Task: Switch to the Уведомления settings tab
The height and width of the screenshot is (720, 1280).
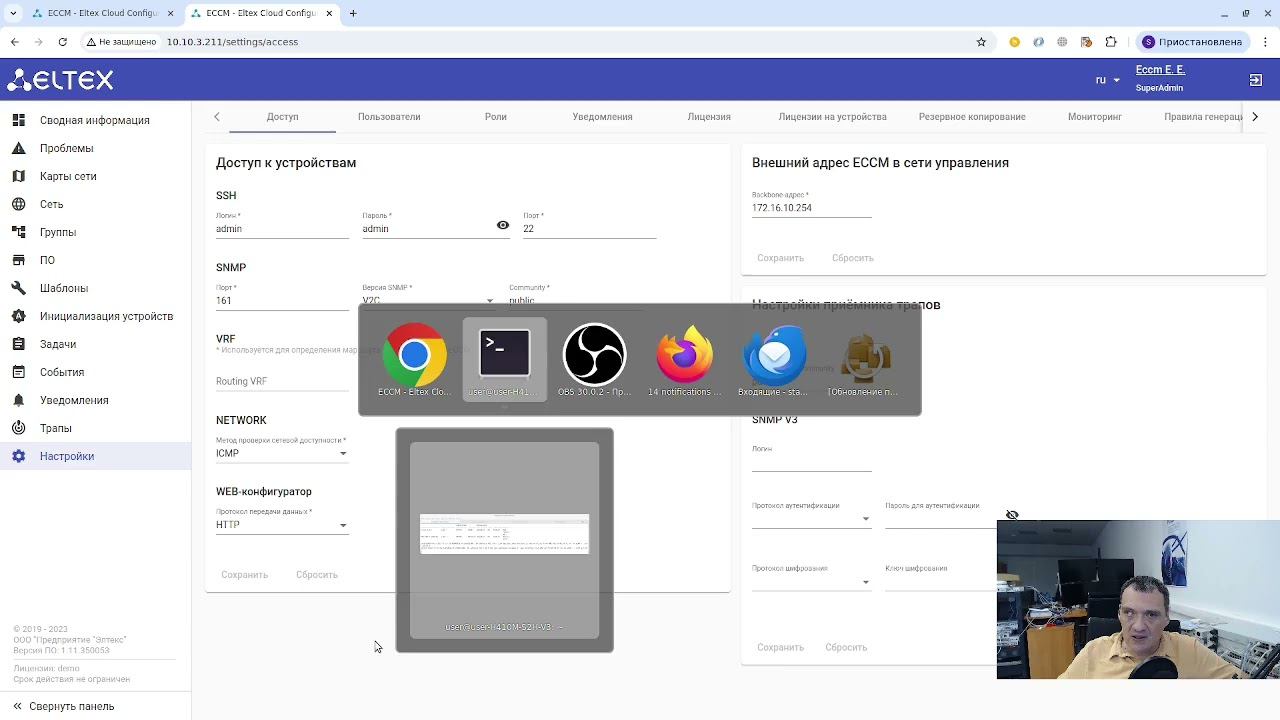Action: [602, 117]
